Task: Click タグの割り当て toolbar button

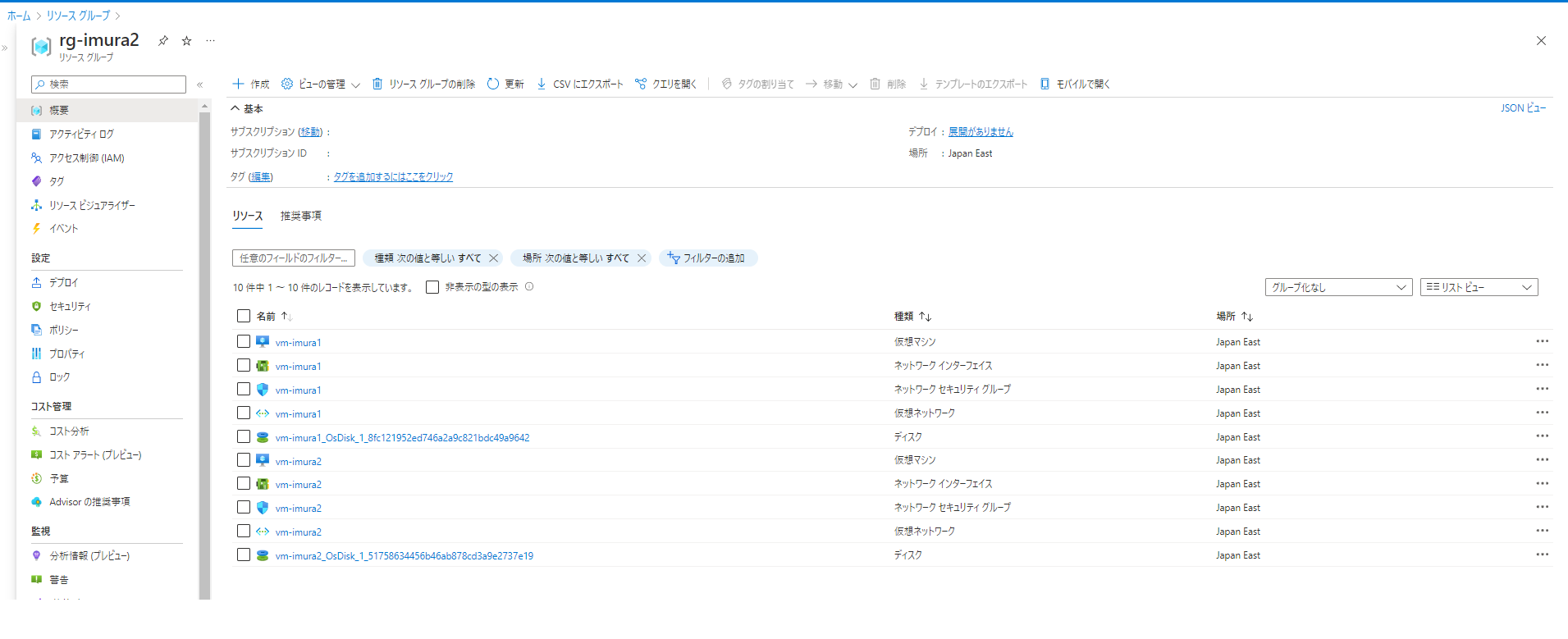Action: [x=757, y=84]
